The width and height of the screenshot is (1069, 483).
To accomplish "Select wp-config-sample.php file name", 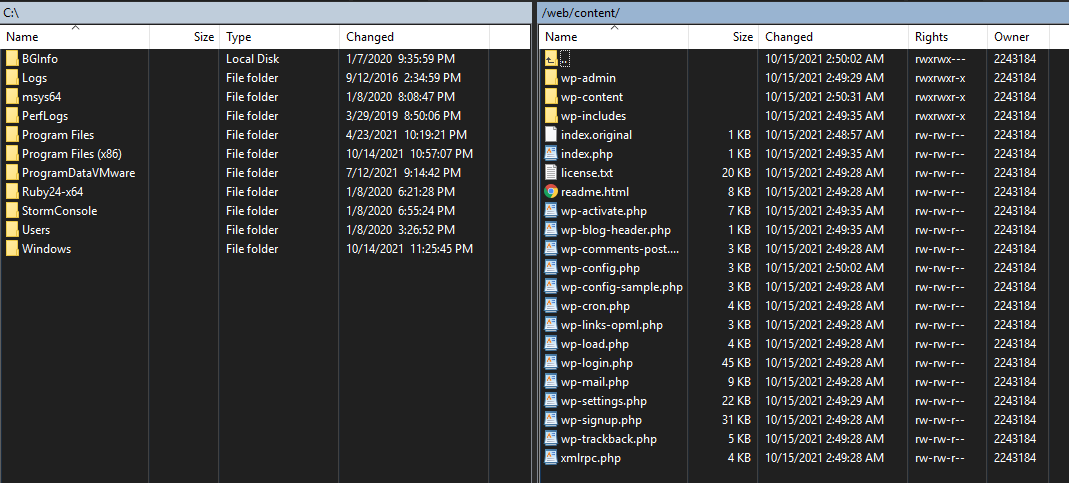I will pyautogui.click(x=622, y=287).
